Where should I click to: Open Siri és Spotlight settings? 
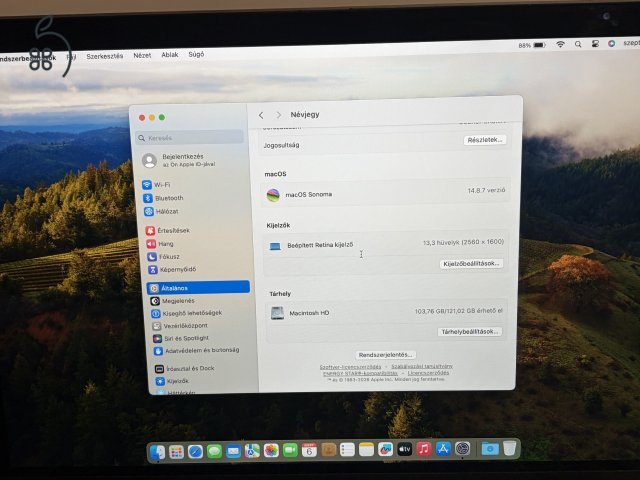181,338
